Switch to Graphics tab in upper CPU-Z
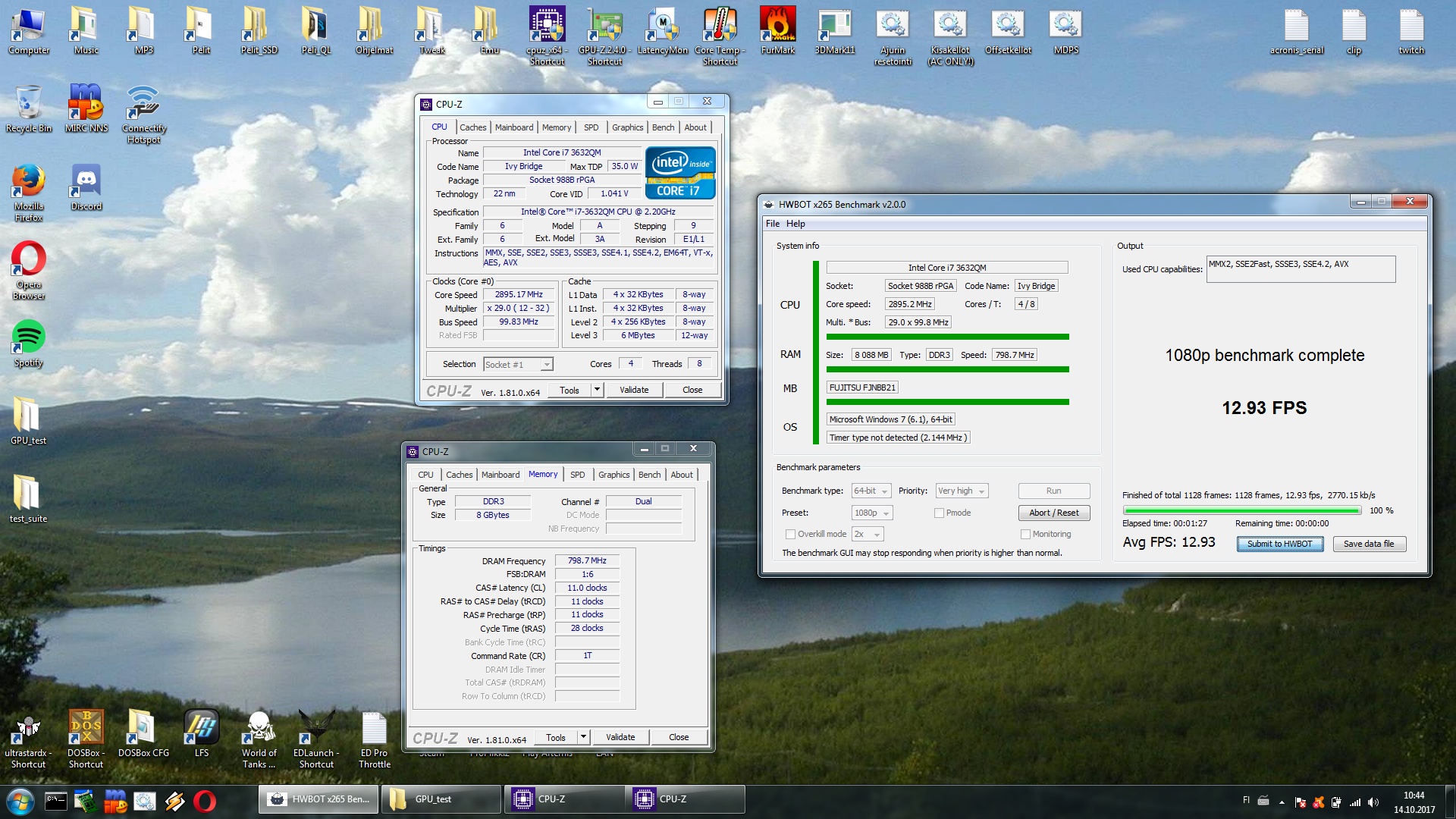 pos(627,127)
